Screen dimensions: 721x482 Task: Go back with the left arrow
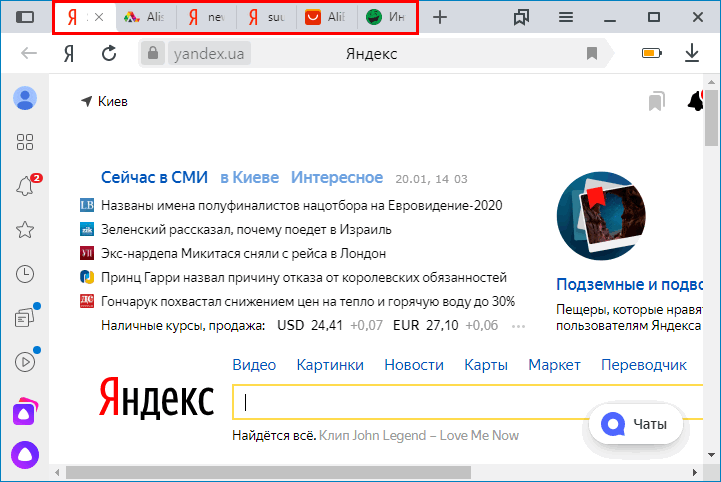pos(29,53)
